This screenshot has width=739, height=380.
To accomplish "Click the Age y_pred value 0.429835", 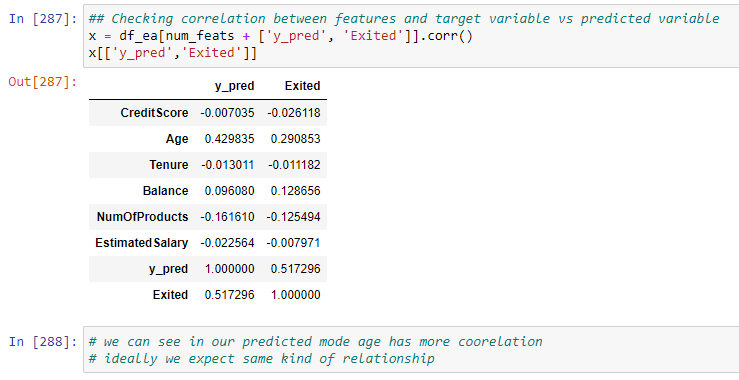I will [x=230, y=139].
